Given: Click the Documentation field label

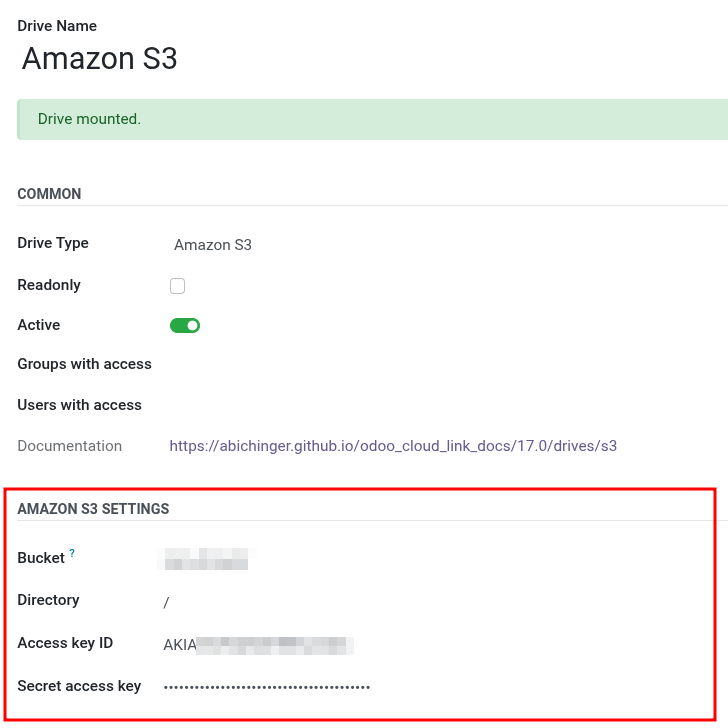Looking at the screenshot, I should (70, 446).
